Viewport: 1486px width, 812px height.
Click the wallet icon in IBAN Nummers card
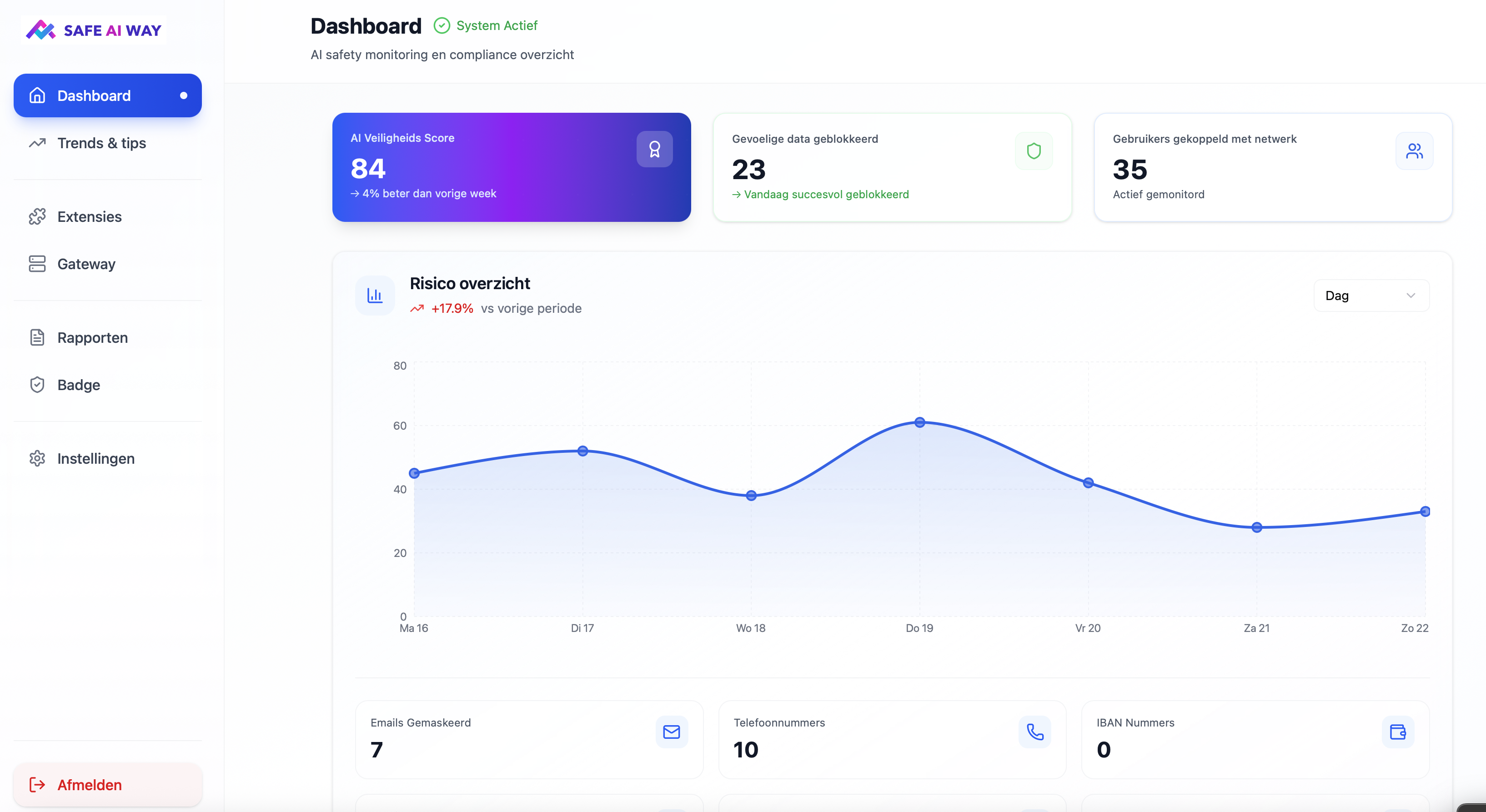coord(1398,732)
